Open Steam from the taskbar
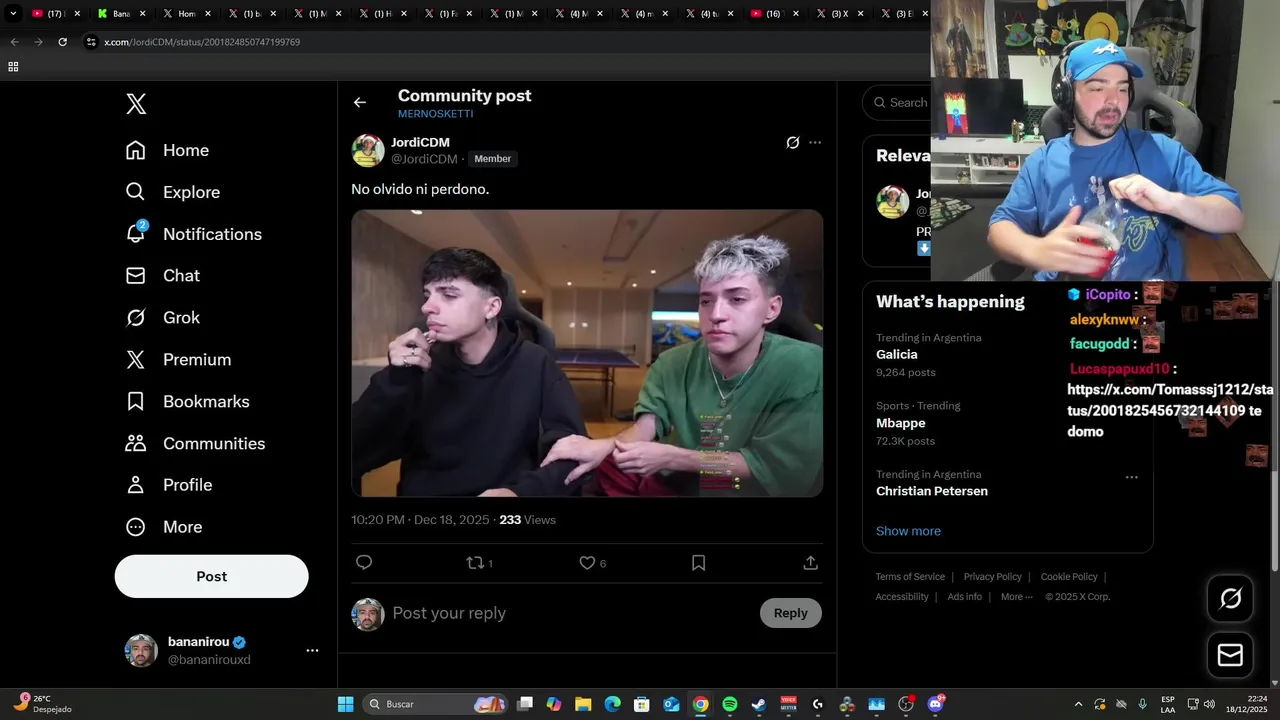The height and width of the screenshot is (720, 1280). [x=759, y=704]
